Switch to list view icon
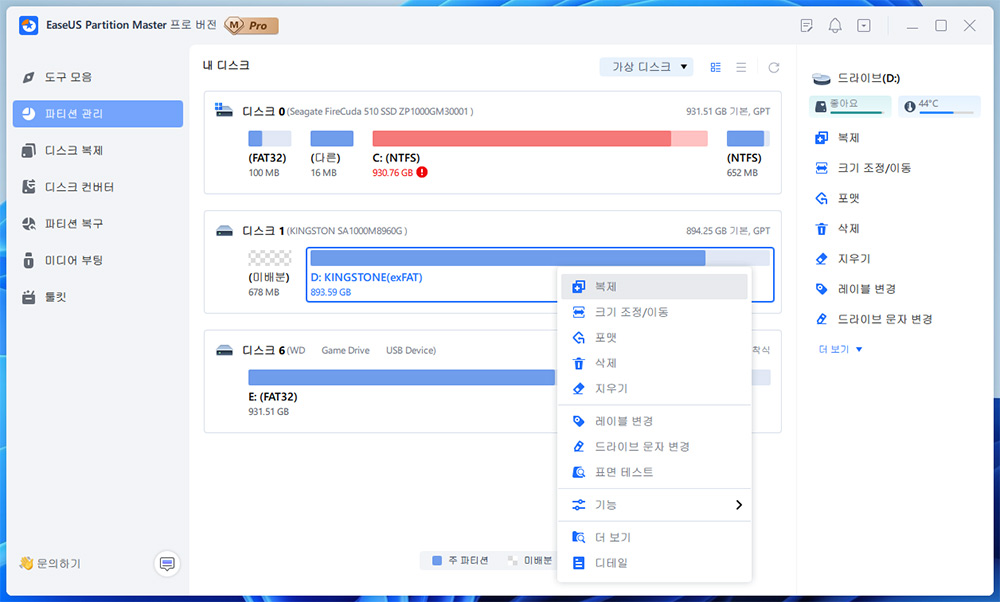The width and height of the screenshot is (1000, 602). pos(741,68)
